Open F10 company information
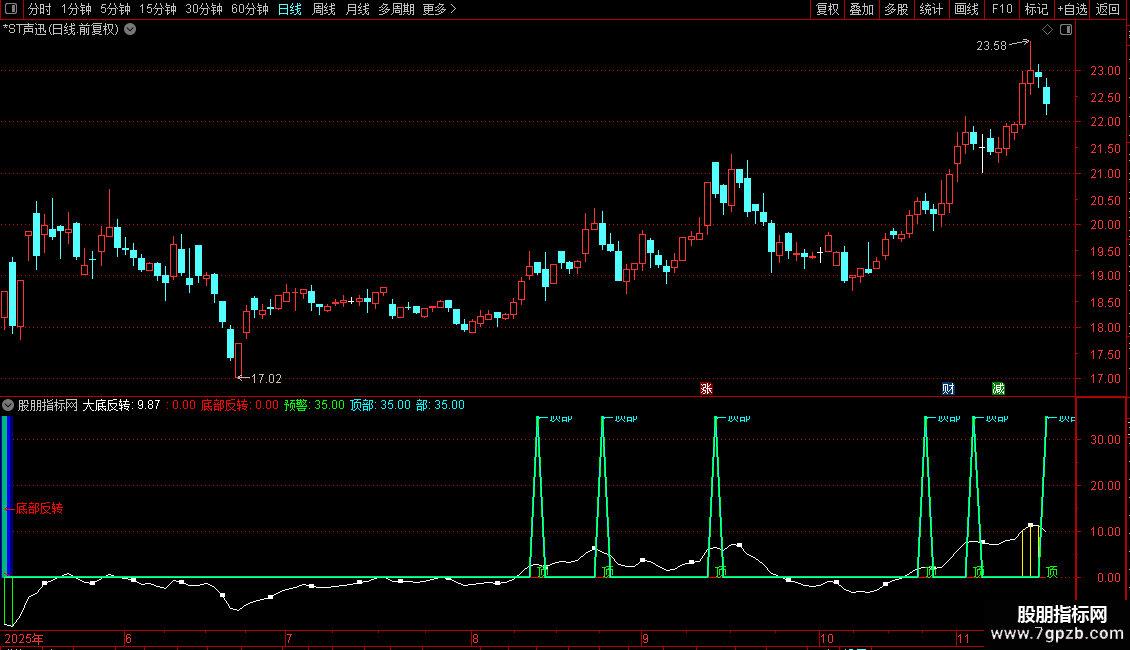The image size is (1130, 650). (1002, 9)
